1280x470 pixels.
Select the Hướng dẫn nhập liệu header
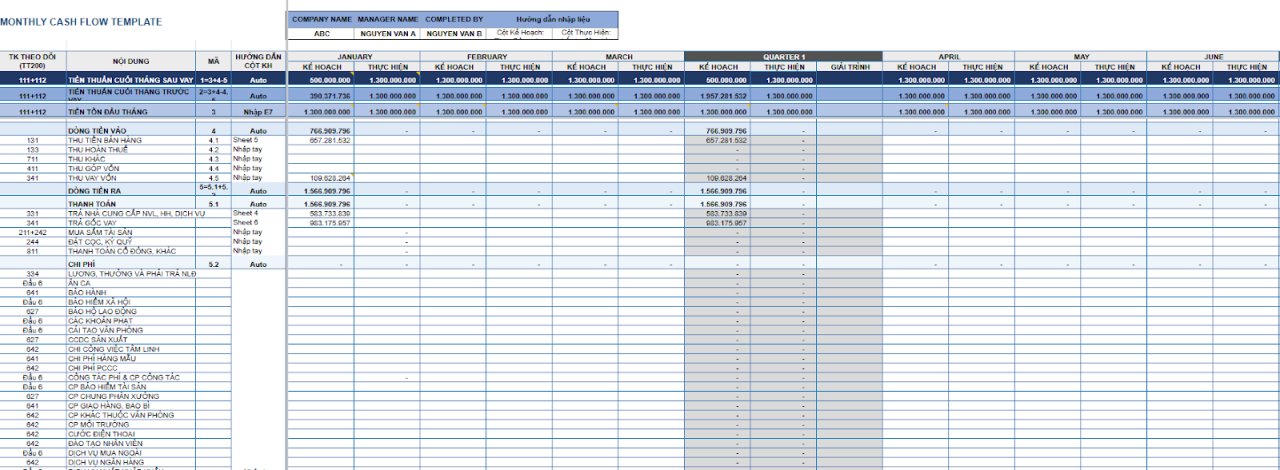pos(552,19)
